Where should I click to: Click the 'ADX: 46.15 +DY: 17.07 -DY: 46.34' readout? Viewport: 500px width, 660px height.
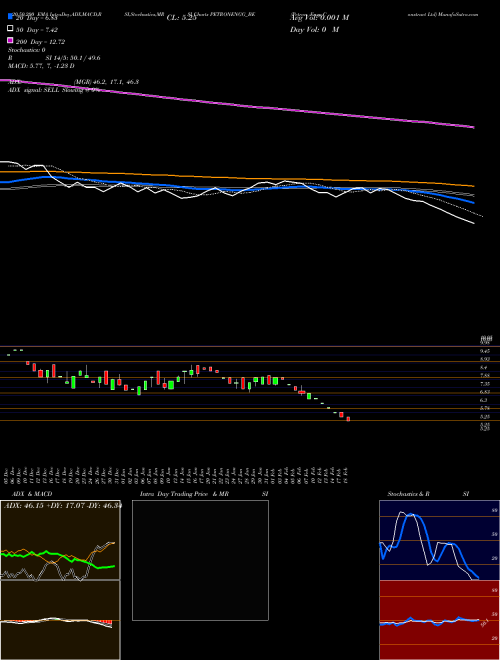tap(62, 506)
